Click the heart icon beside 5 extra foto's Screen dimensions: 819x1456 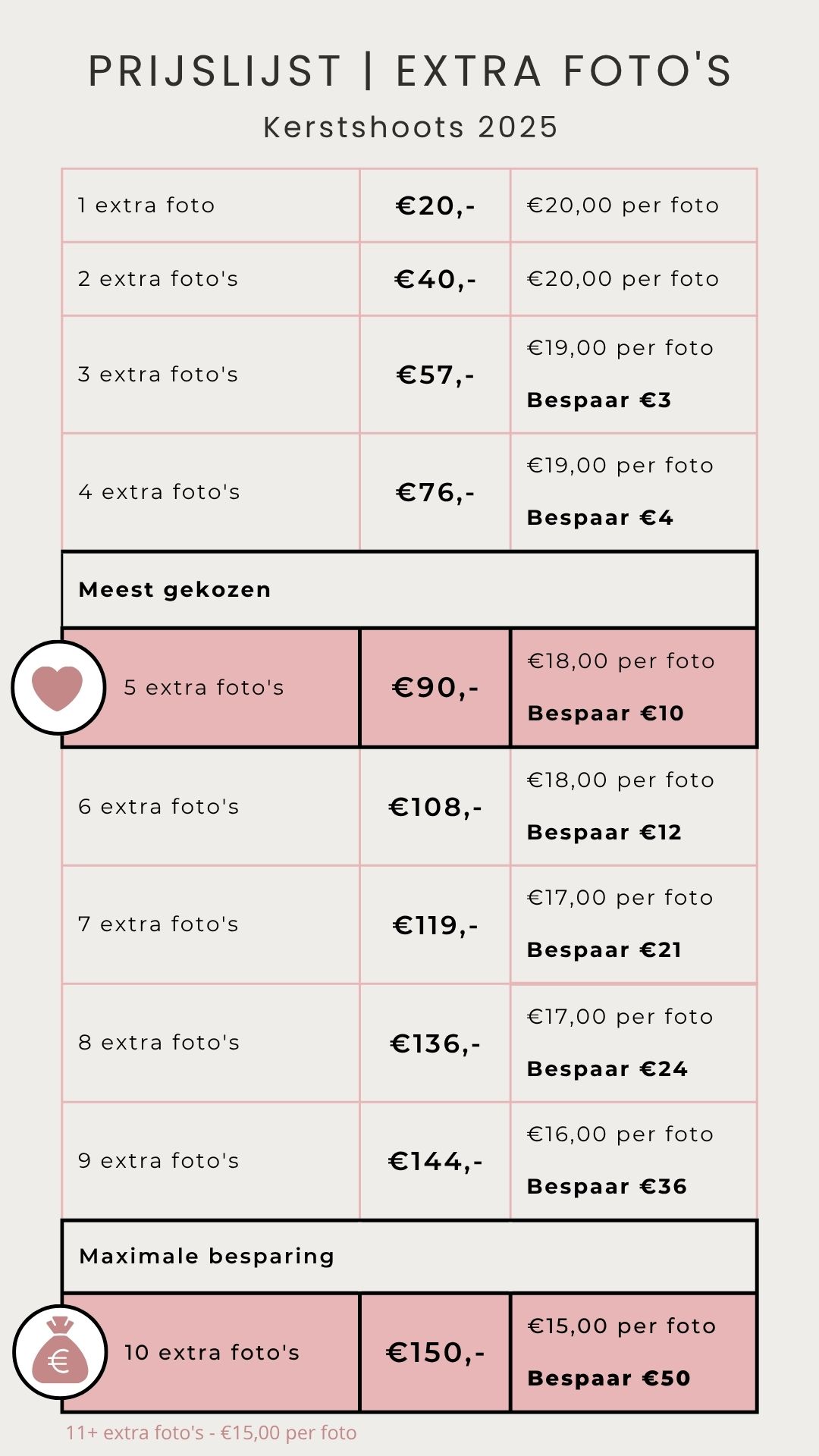click(x=58, y=688)
